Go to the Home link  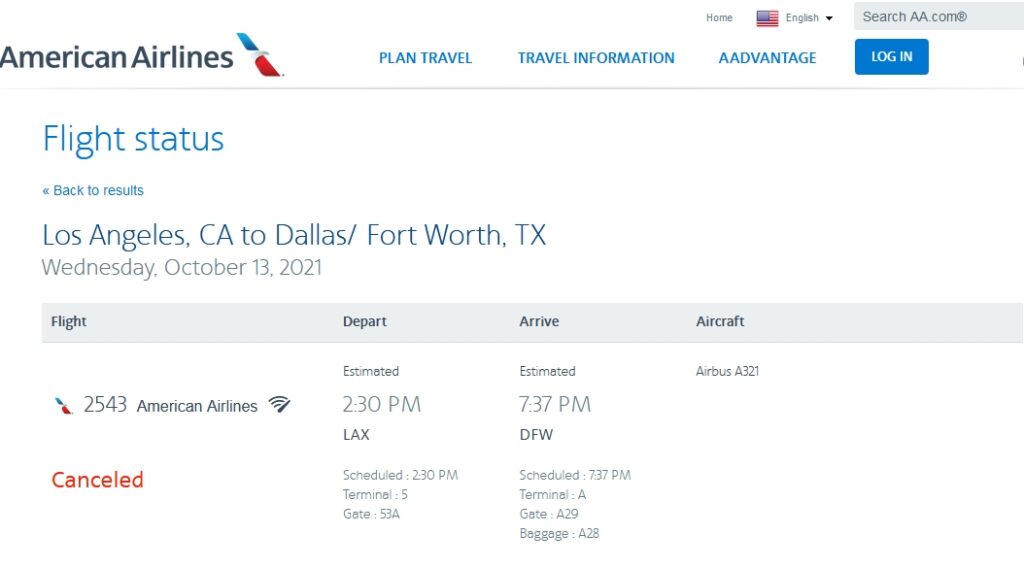[719, 18]
